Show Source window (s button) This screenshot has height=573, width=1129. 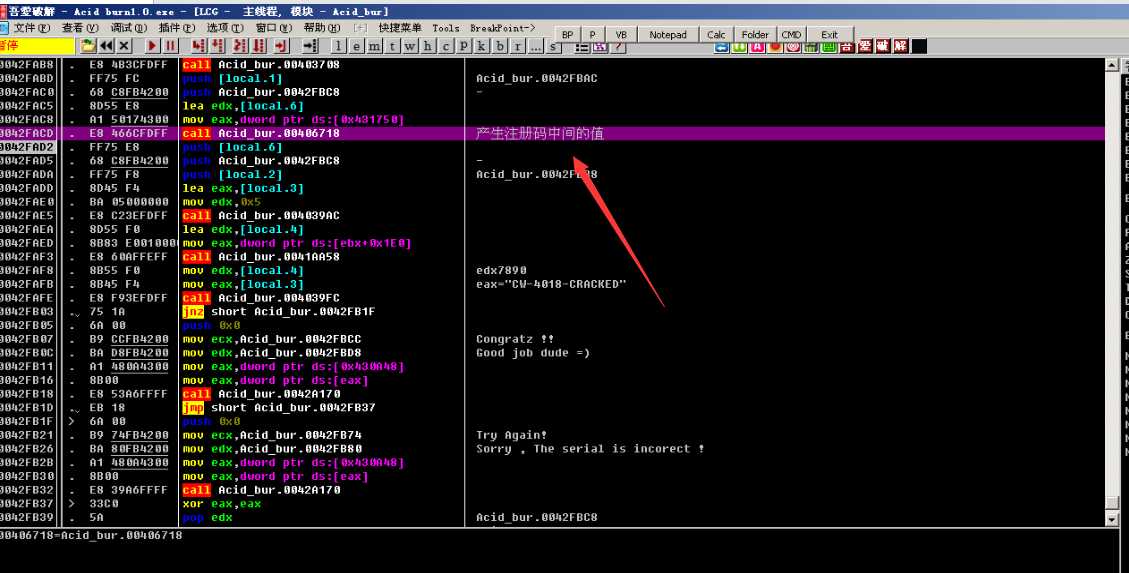553,46
